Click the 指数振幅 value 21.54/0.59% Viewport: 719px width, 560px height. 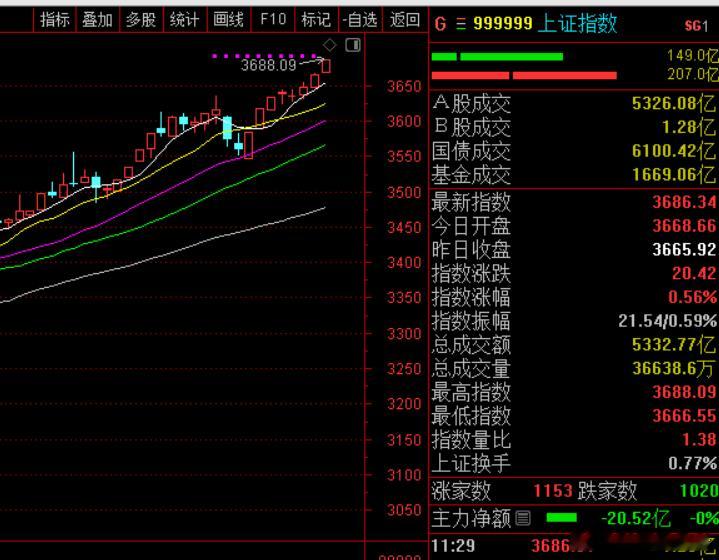668,321
